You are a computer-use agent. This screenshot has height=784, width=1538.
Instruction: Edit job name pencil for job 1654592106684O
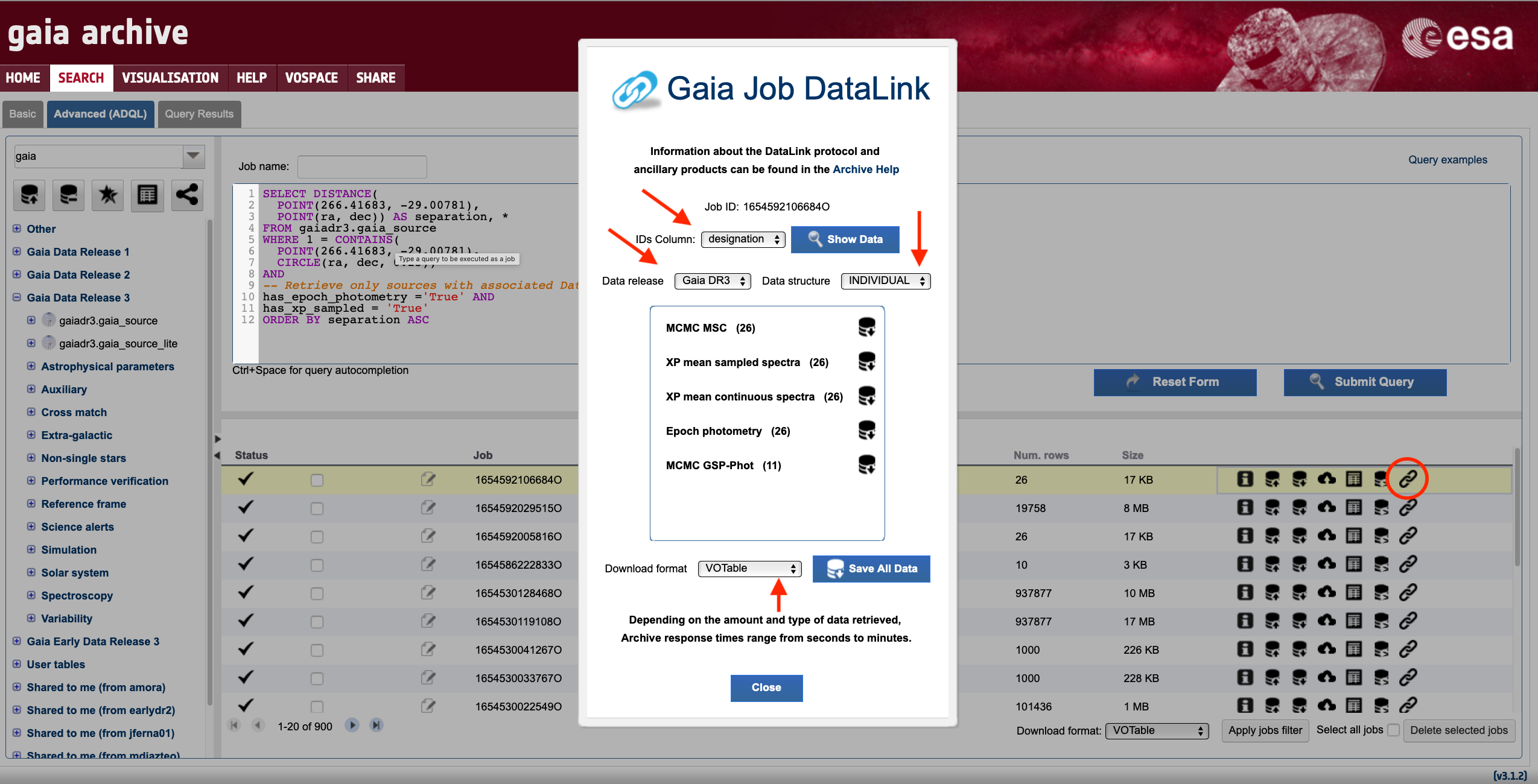(428, 479)
